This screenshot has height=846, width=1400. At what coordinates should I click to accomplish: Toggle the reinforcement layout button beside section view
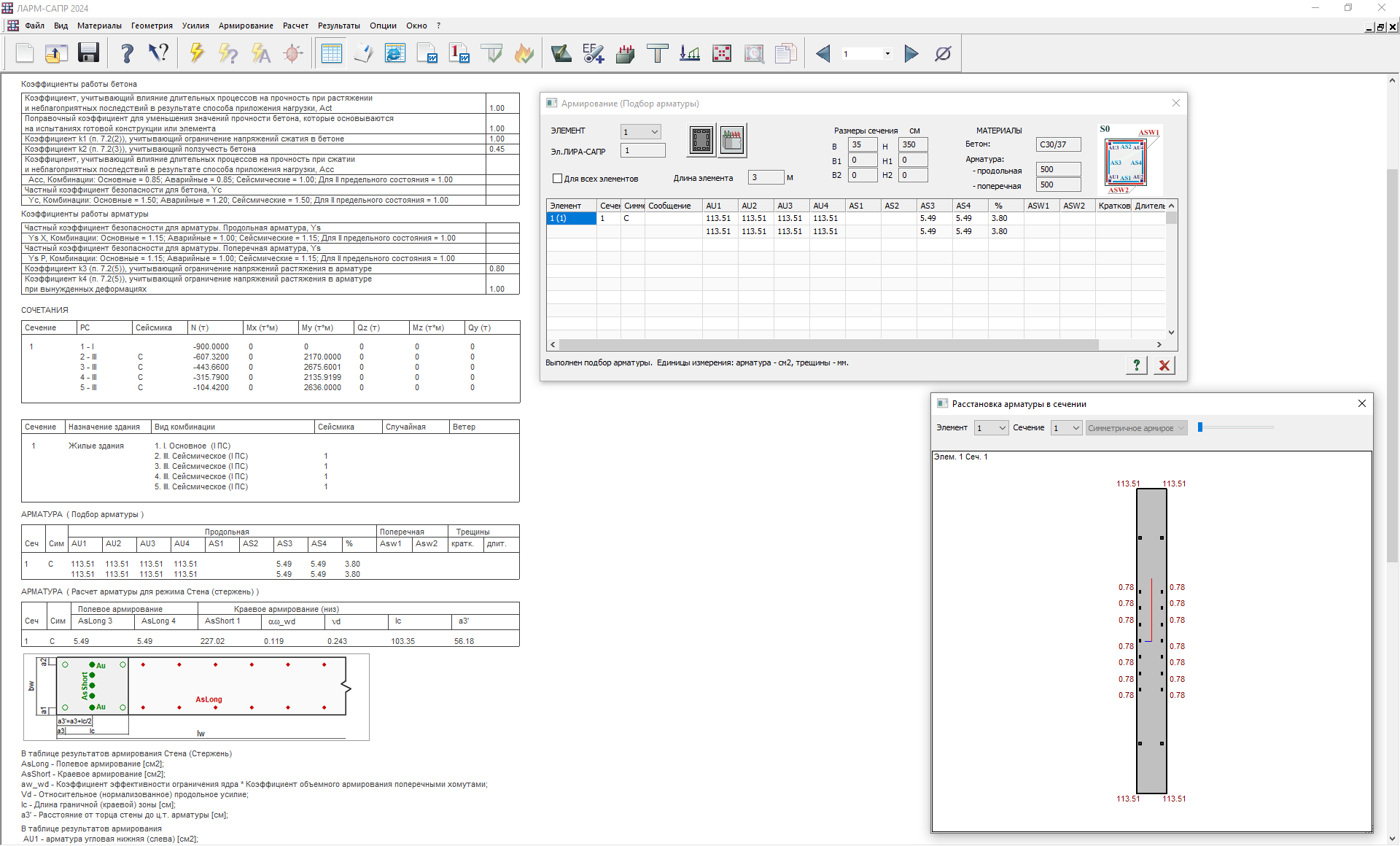point(732,140)
